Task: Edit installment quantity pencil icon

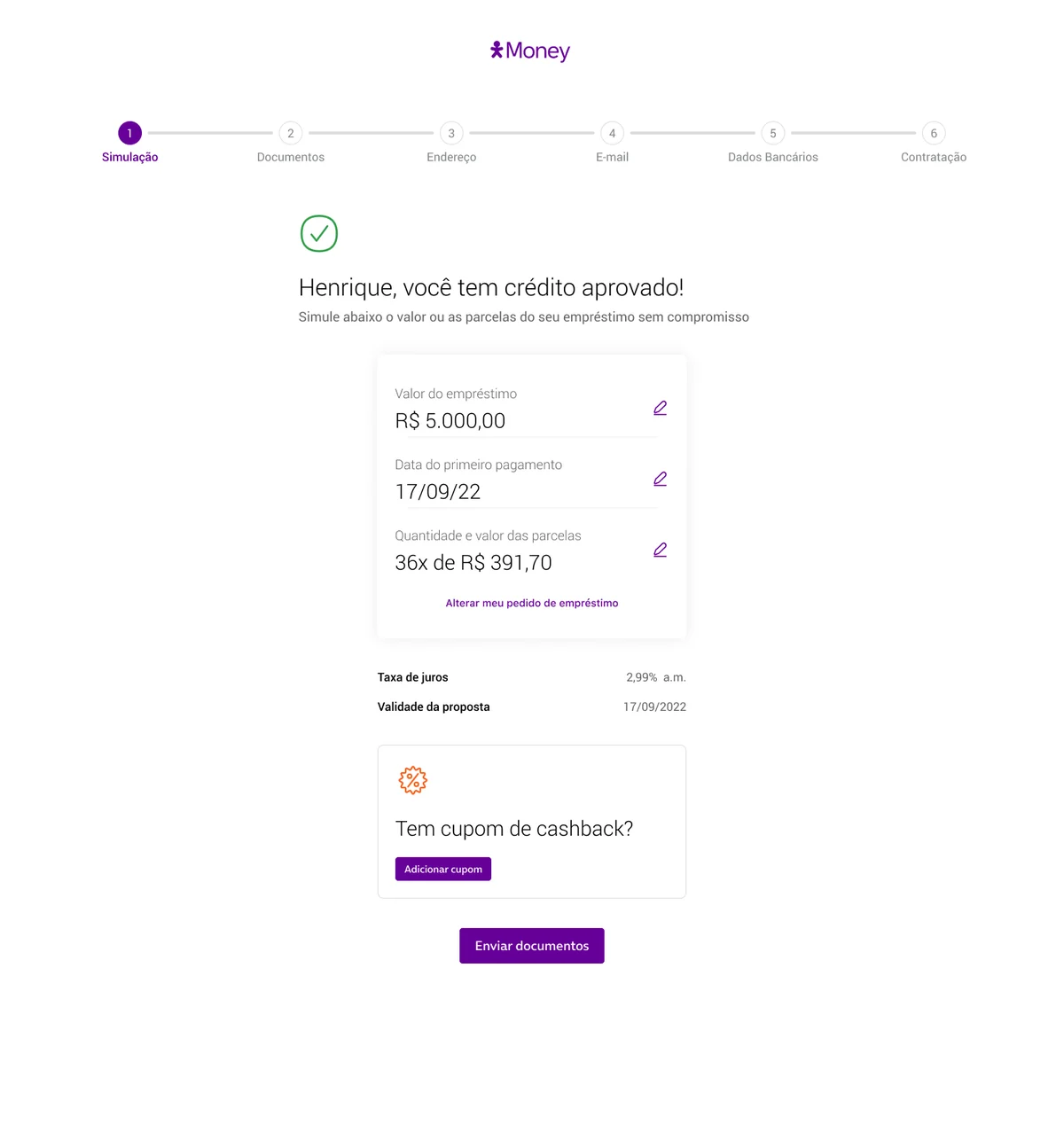Action: [660, 550]
